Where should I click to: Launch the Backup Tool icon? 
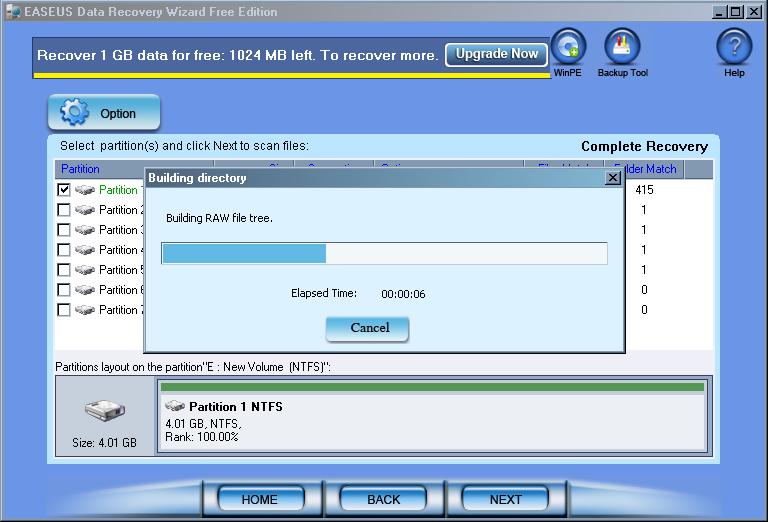pyautogui.click(x=622, y=48)
